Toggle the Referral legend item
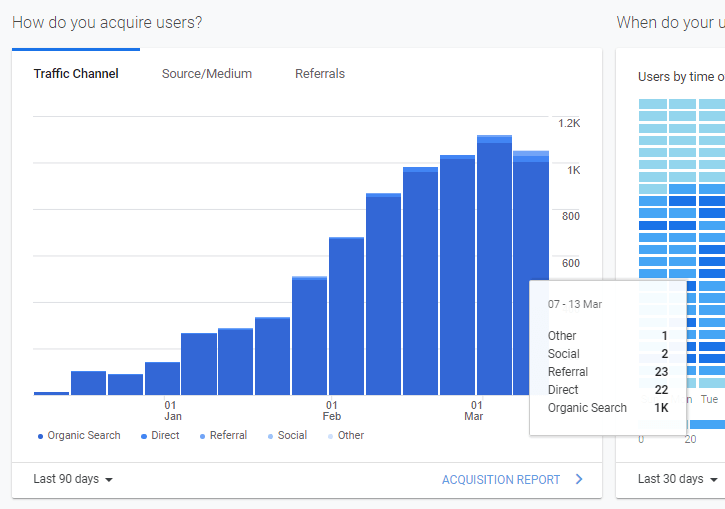This screenshot has height=509, width=725. (x=227, y=436)
